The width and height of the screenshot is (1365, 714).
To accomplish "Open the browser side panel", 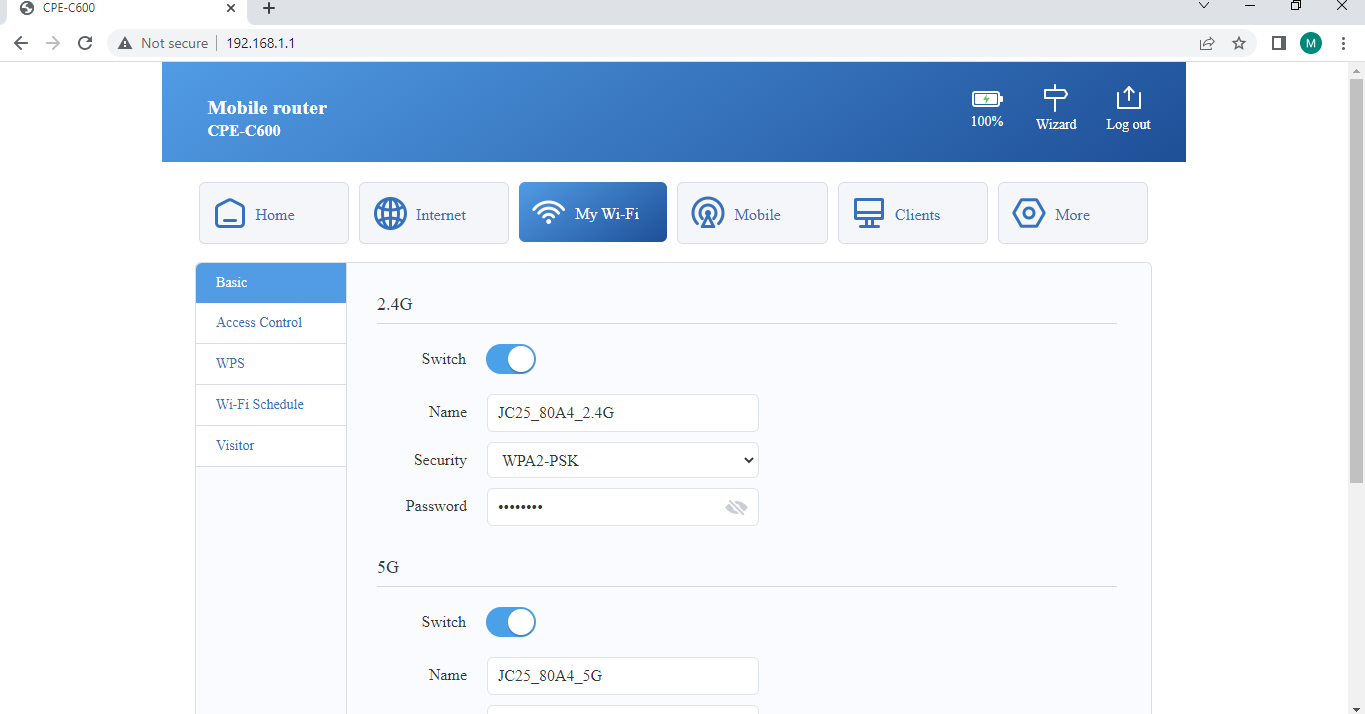I will tap(1278, 43).
